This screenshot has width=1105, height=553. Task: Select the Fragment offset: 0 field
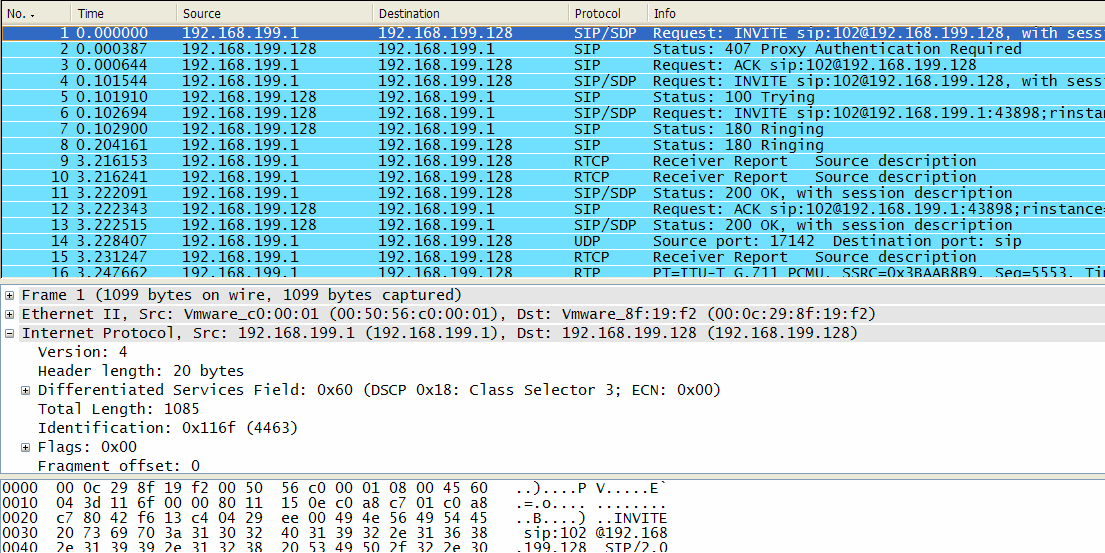[118, 466]
